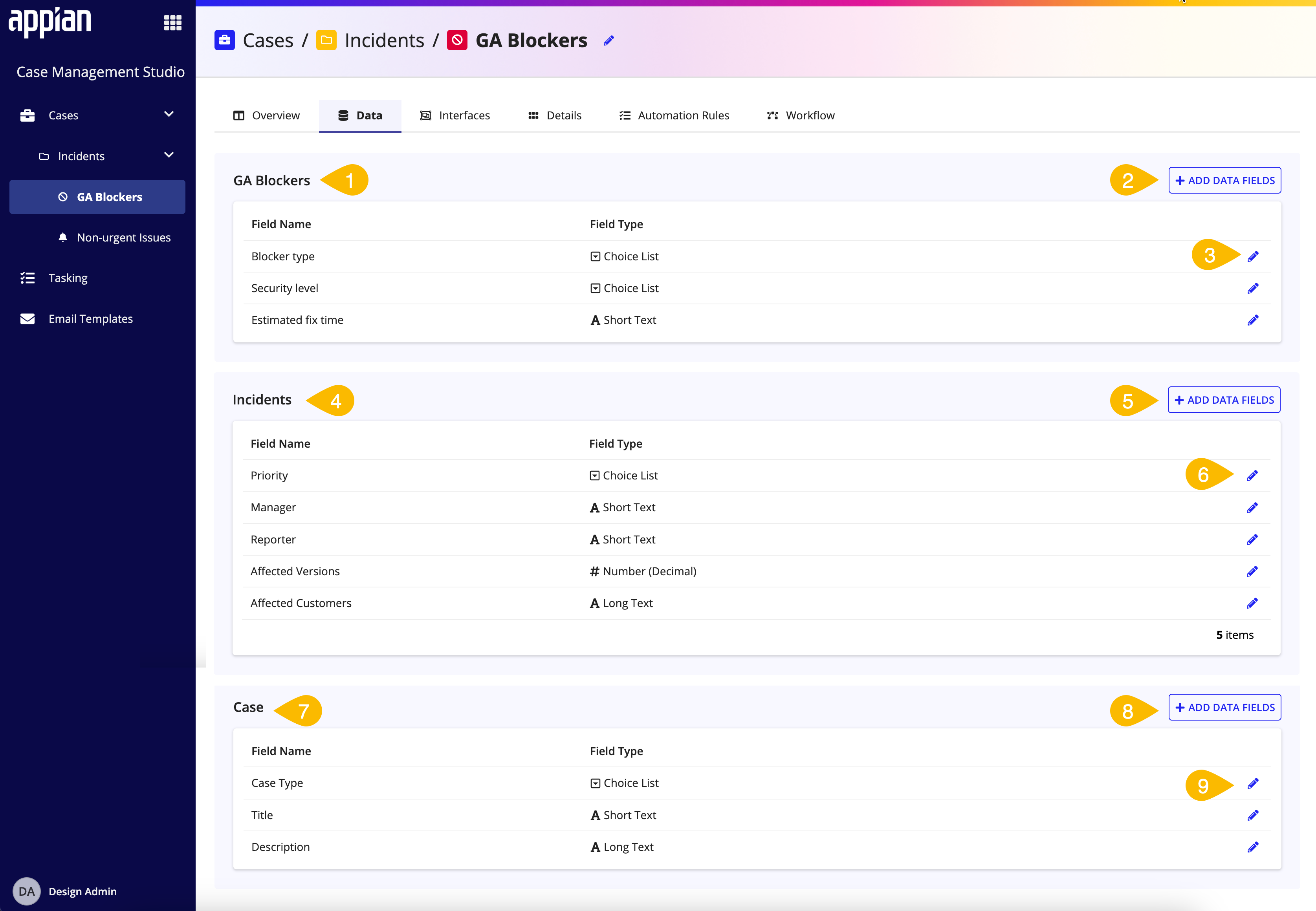The height and width of the screenshot is (911, 1316).
Task: Edit the Affected Versions field
Action: pyautogui.click(x=1252, y=571)
